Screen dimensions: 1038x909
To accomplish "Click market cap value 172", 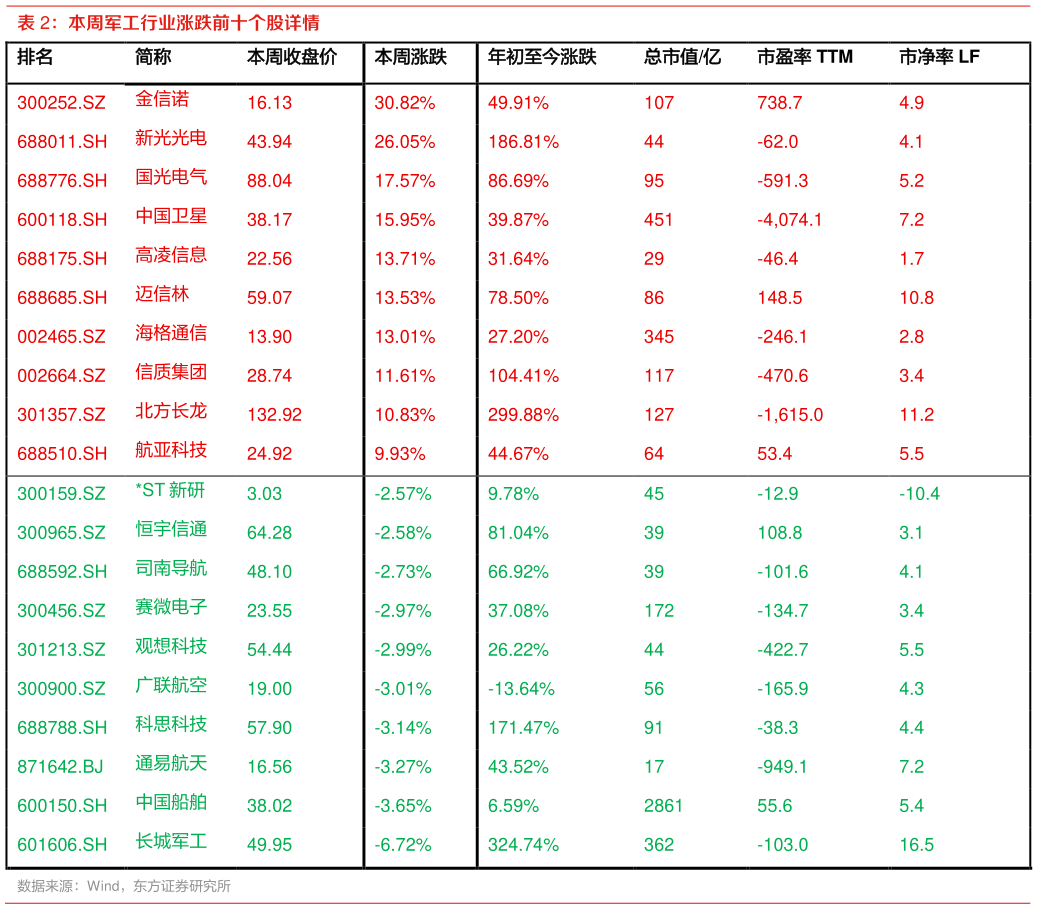I will point(659,612).
